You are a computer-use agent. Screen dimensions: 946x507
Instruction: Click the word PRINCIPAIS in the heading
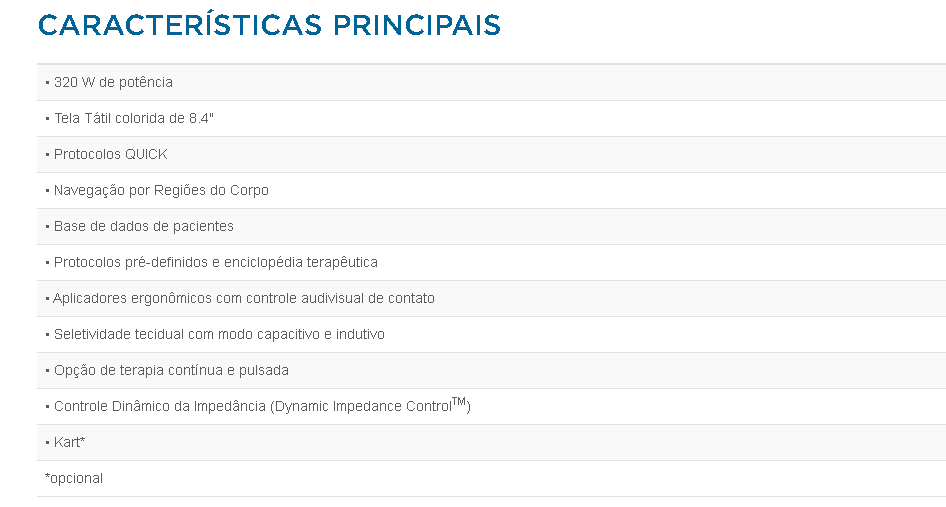tap(417, 25)
